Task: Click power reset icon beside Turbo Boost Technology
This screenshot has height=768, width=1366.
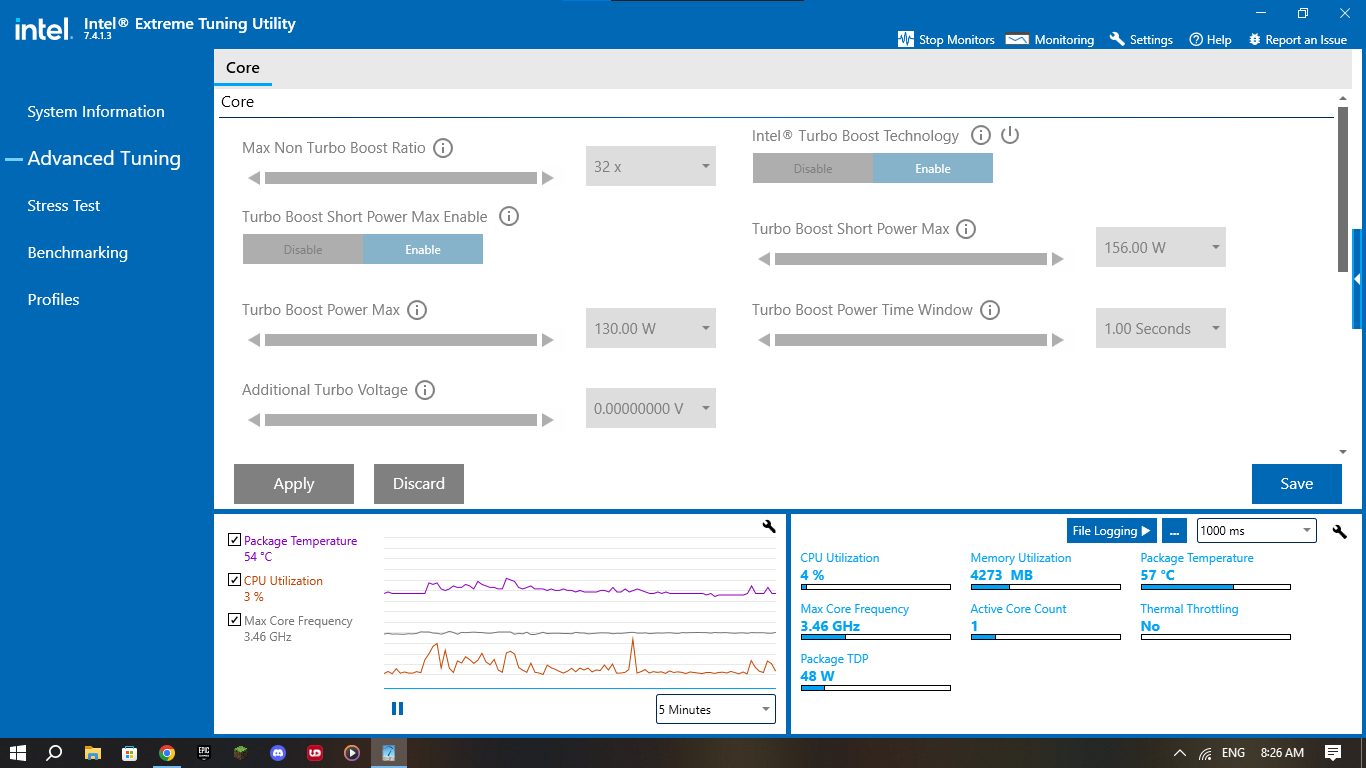Action: point(1010,135)
